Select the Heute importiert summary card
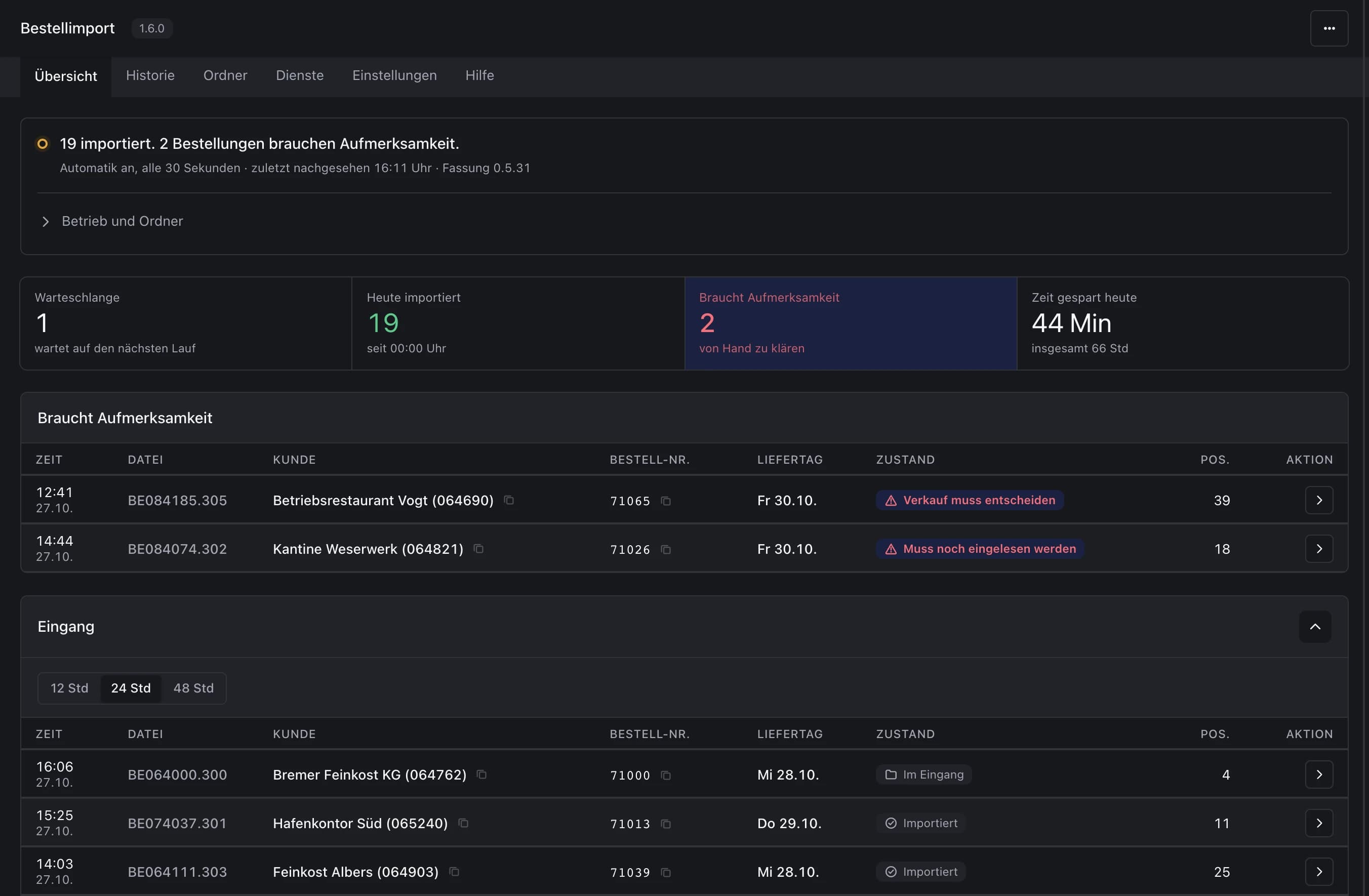 518,323
